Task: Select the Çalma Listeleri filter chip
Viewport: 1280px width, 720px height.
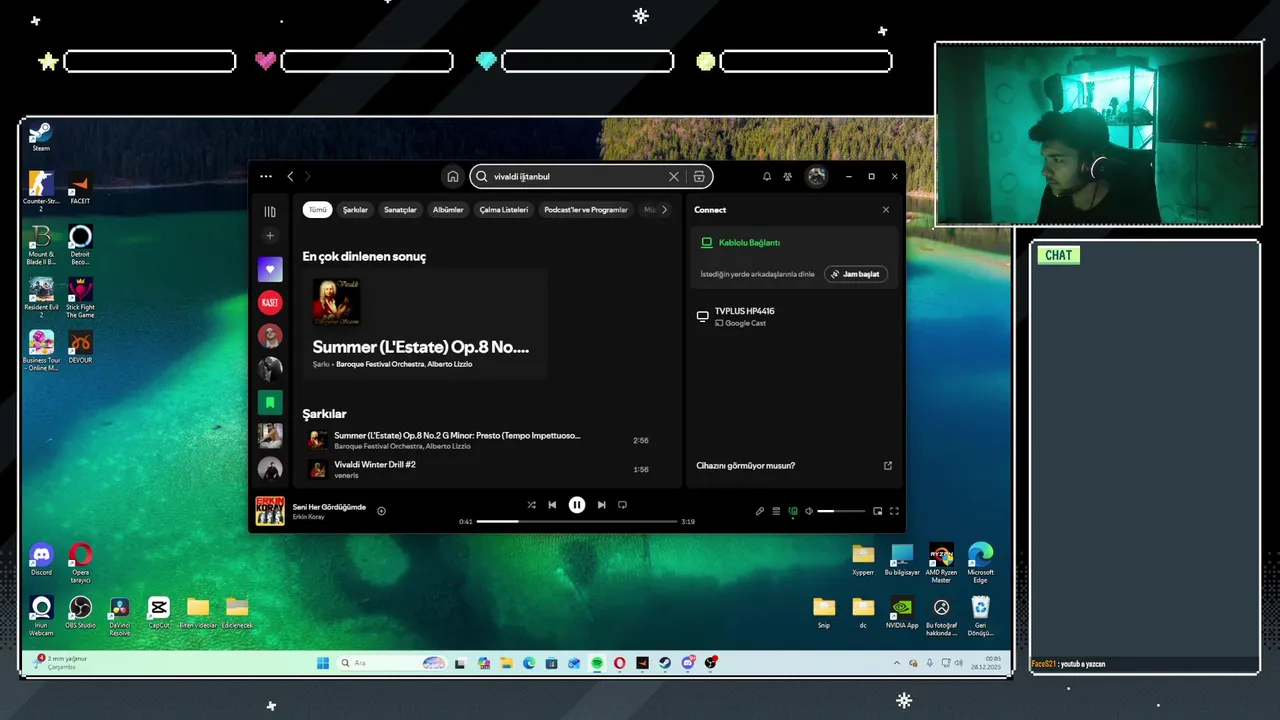Action: tap(504, 210)
